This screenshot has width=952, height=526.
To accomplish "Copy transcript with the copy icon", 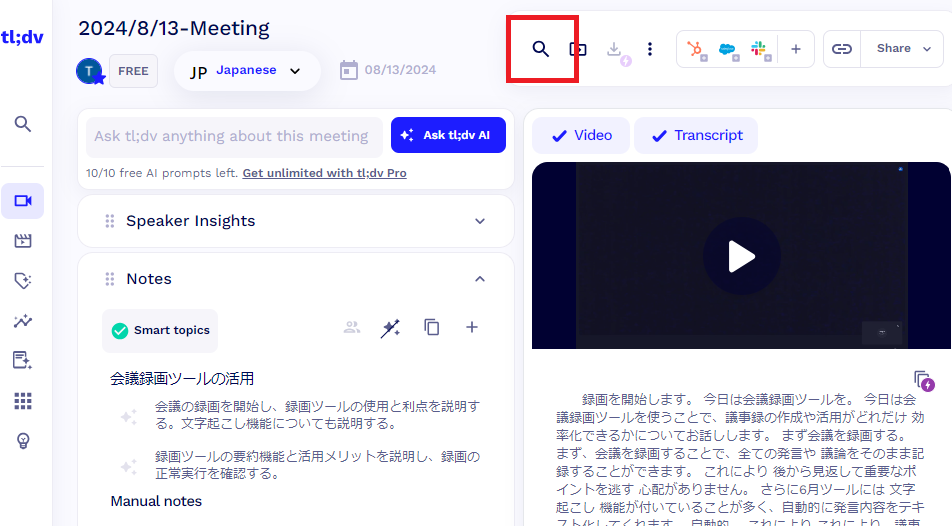I will coord(923,381).
